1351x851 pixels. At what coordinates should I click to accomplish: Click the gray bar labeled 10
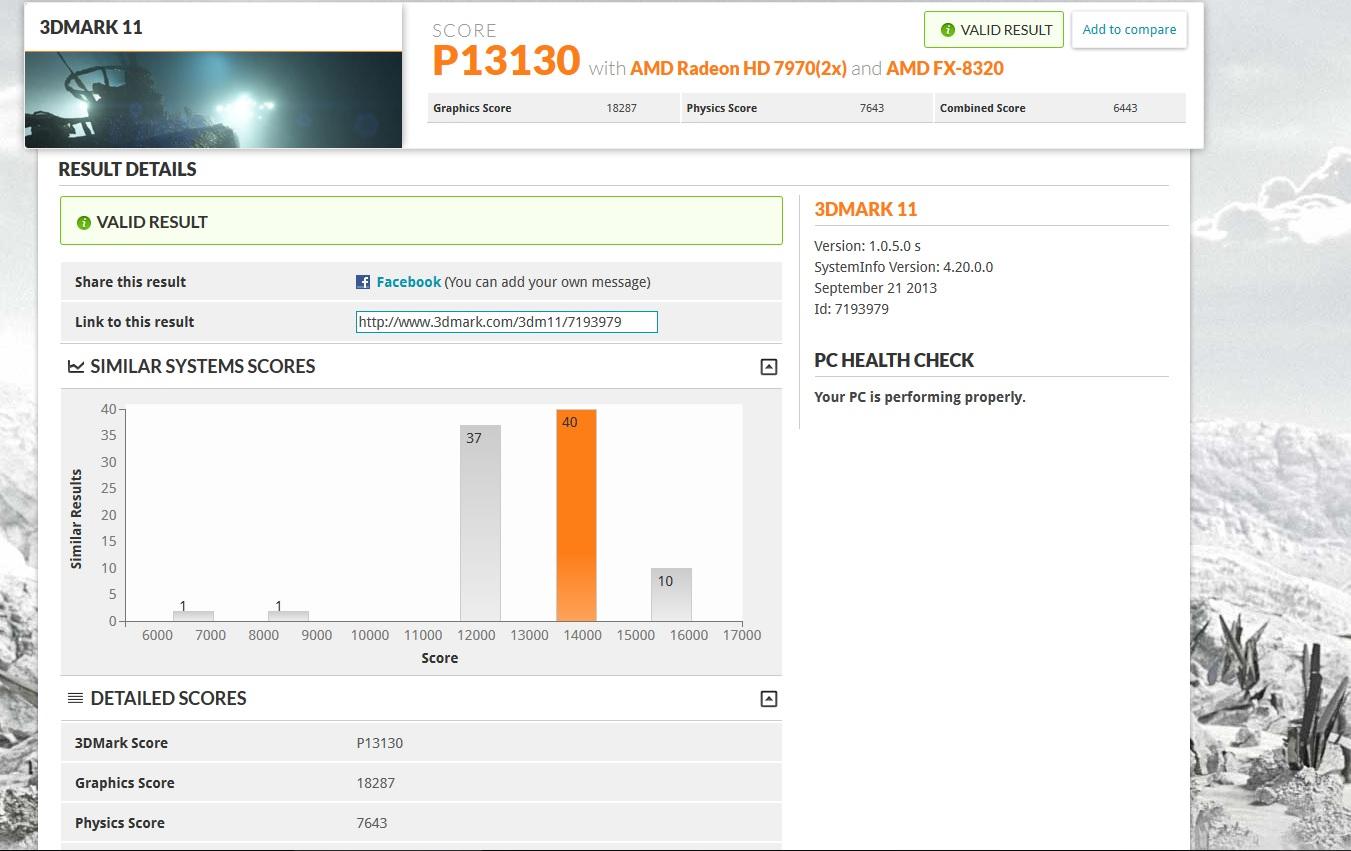671,594
